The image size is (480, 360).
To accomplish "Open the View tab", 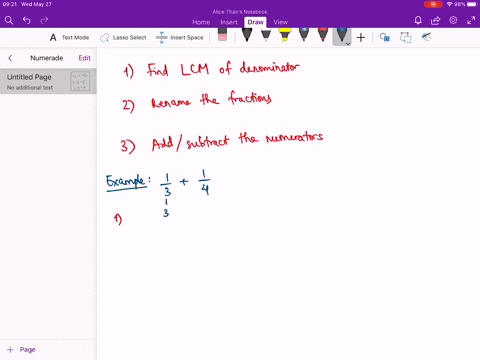I will point(280,22).
